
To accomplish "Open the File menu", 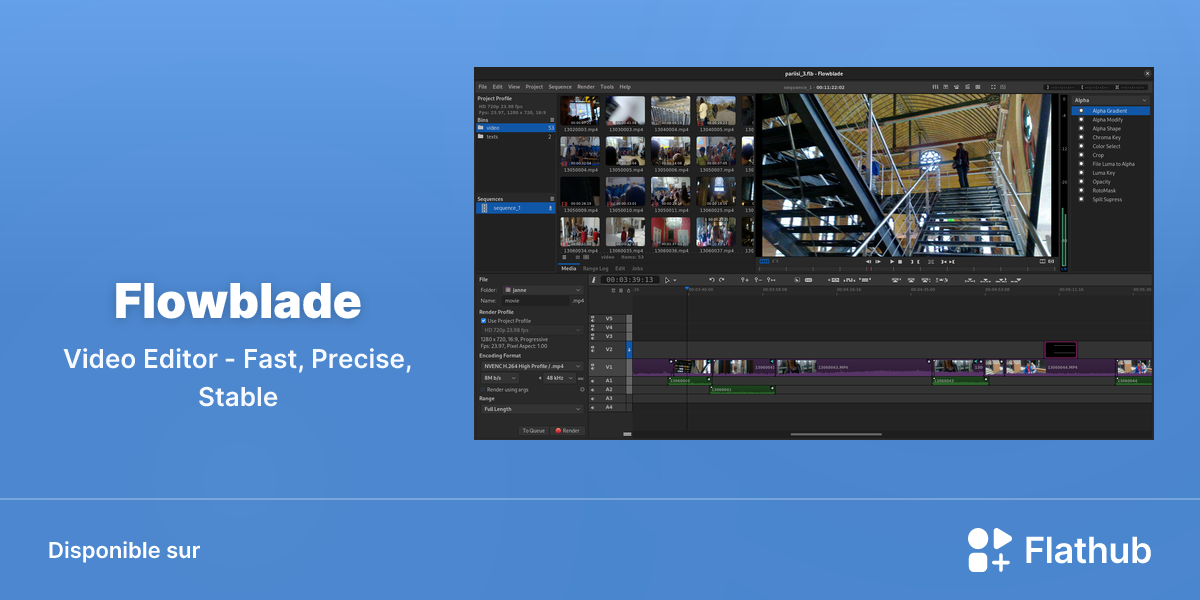I will point(482,87).
